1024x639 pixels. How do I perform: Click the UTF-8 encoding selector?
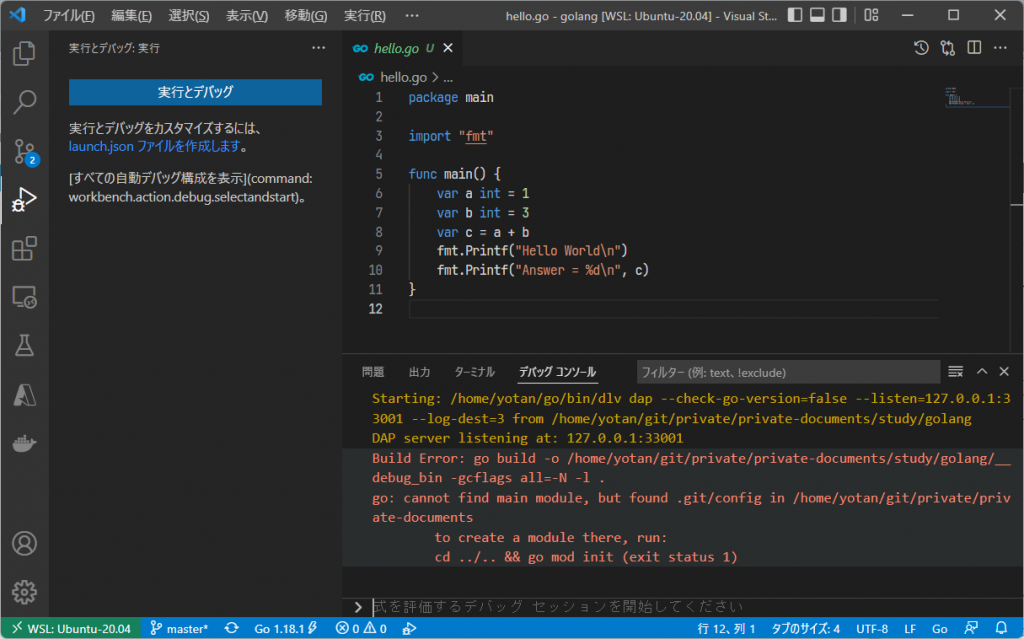click(x=871, y=629)
